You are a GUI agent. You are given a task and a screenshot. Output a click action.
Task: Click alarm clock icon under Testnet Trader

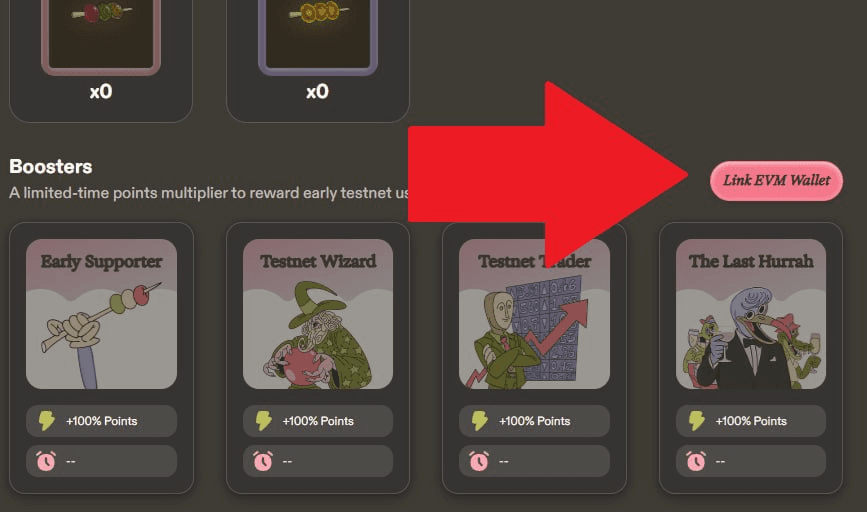tap(479, 461)
